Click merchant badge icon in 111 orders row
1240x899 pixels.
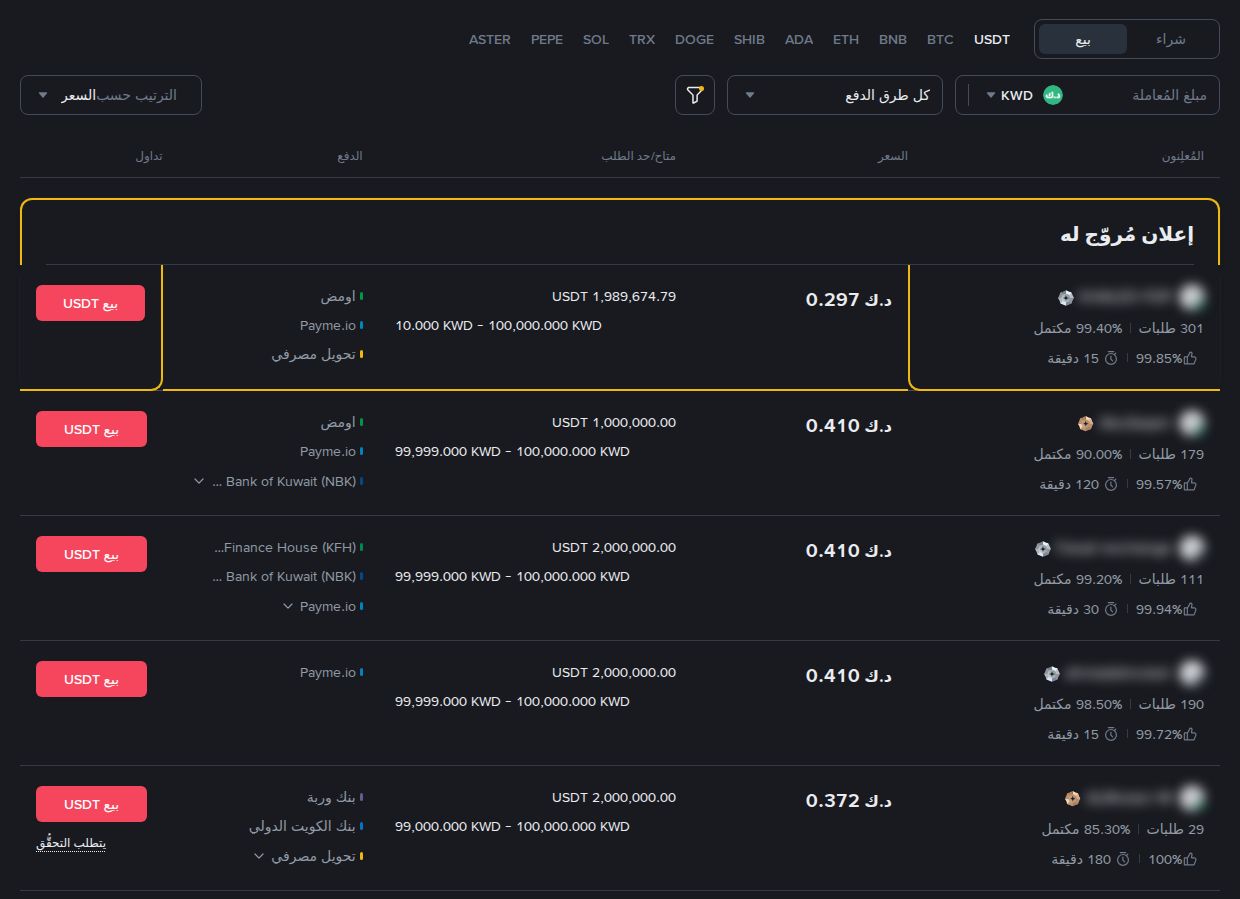(1043, 548)
